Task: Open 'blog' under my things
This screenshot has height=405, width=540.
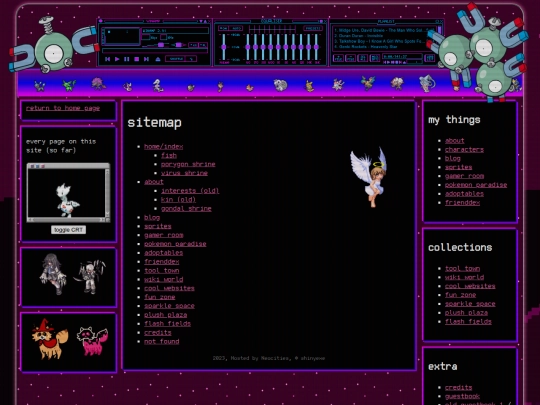Action: pyautogui.click(x=453, y=158)
